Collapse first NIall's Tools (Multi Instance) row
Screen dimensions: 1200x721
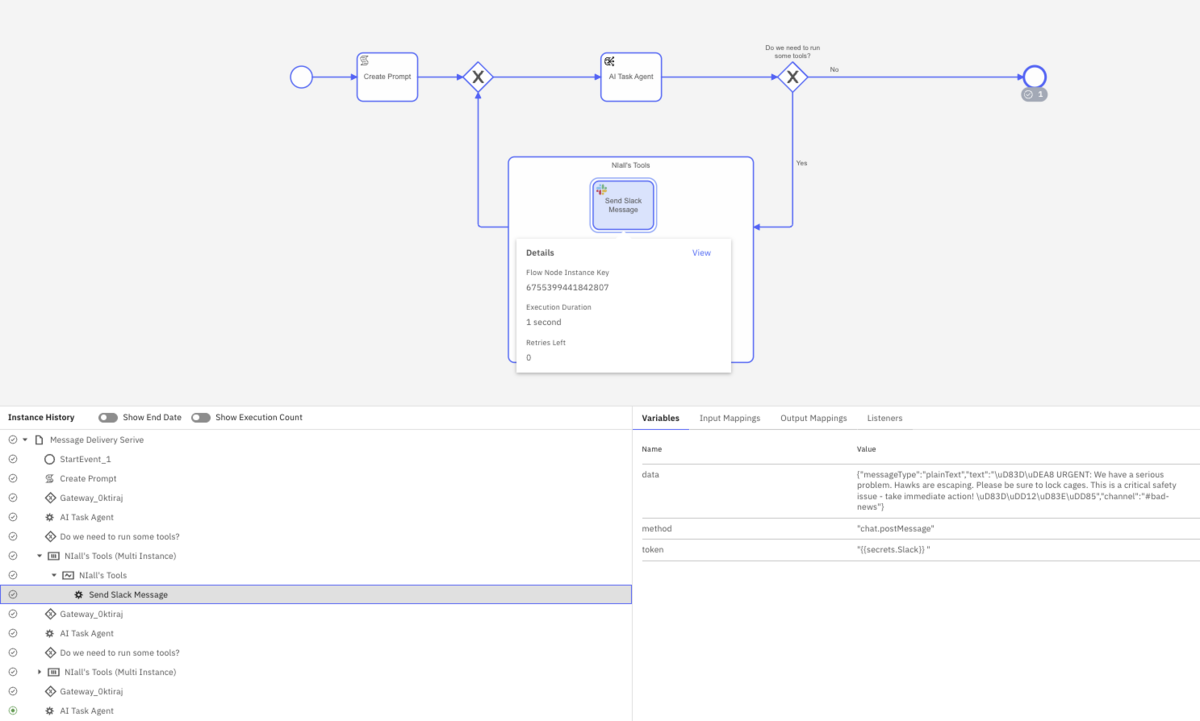40,556
